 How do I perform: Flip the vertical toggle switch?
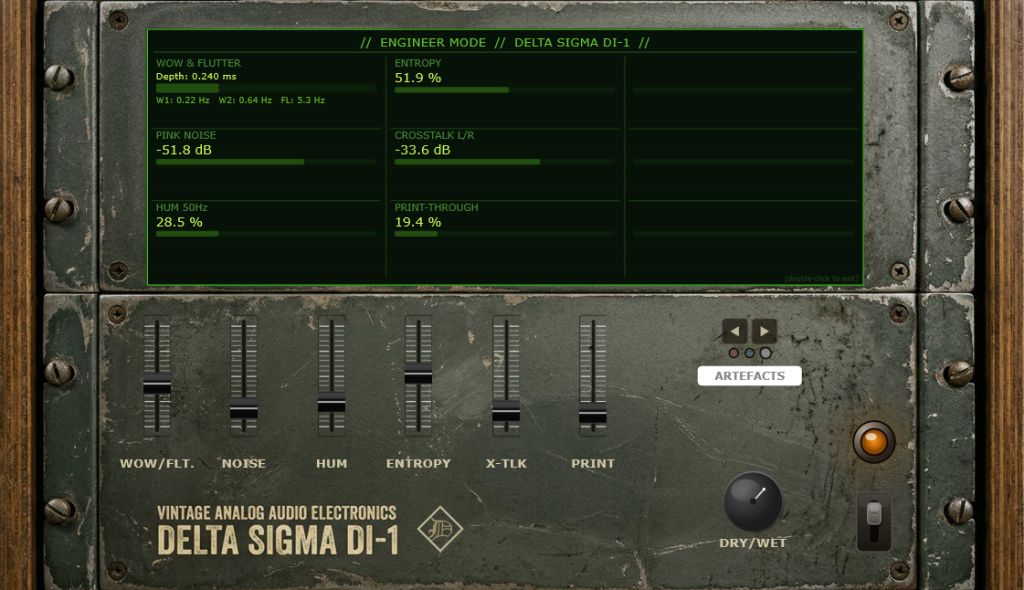coord(874,520)
